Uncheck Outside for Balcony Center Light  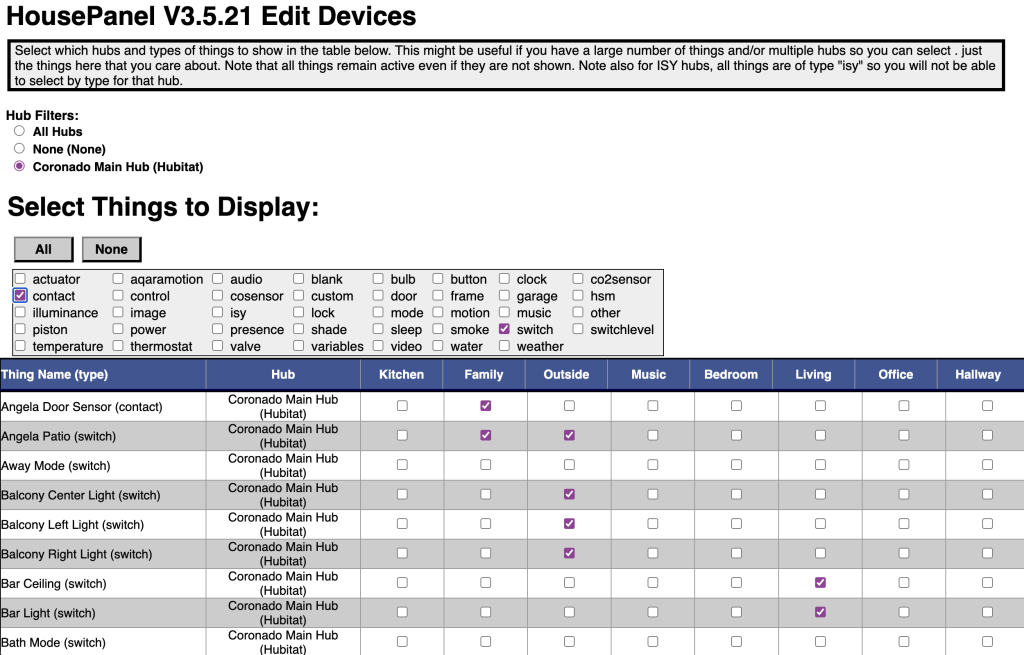tap(569, 494)
